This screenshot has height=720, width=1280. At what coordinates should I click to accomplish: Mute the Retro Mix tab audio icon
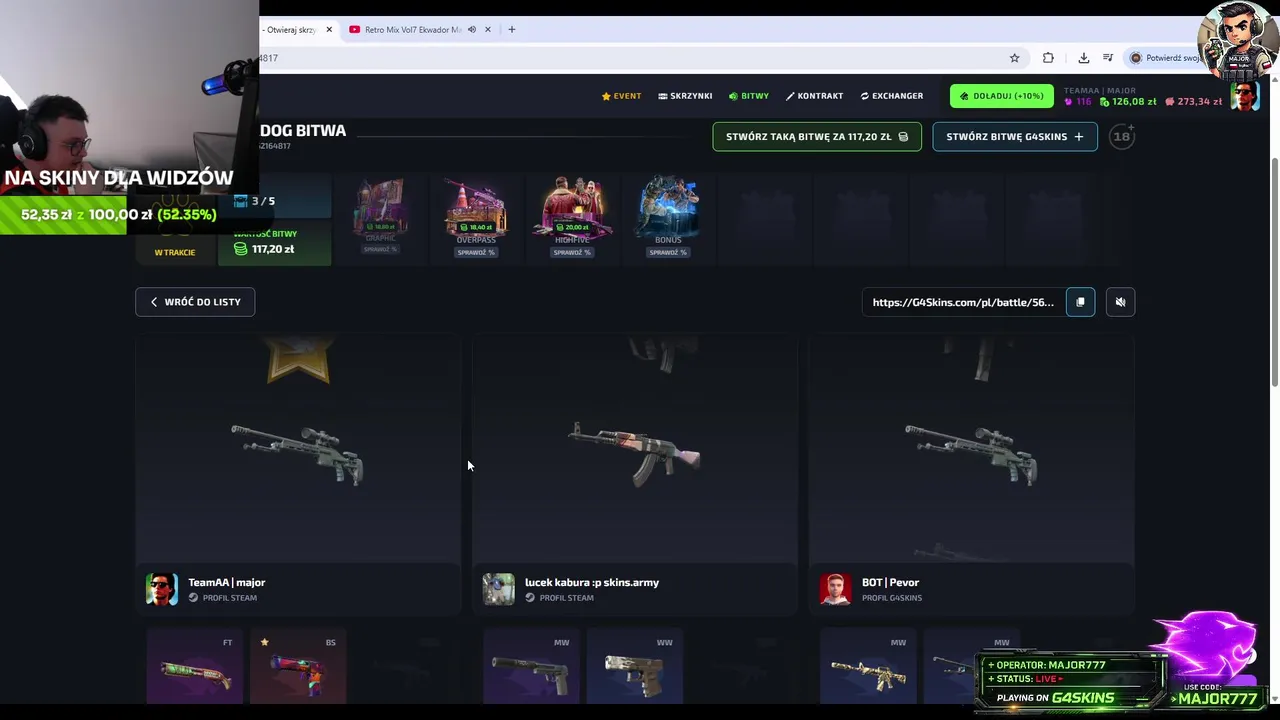point(472,29)
